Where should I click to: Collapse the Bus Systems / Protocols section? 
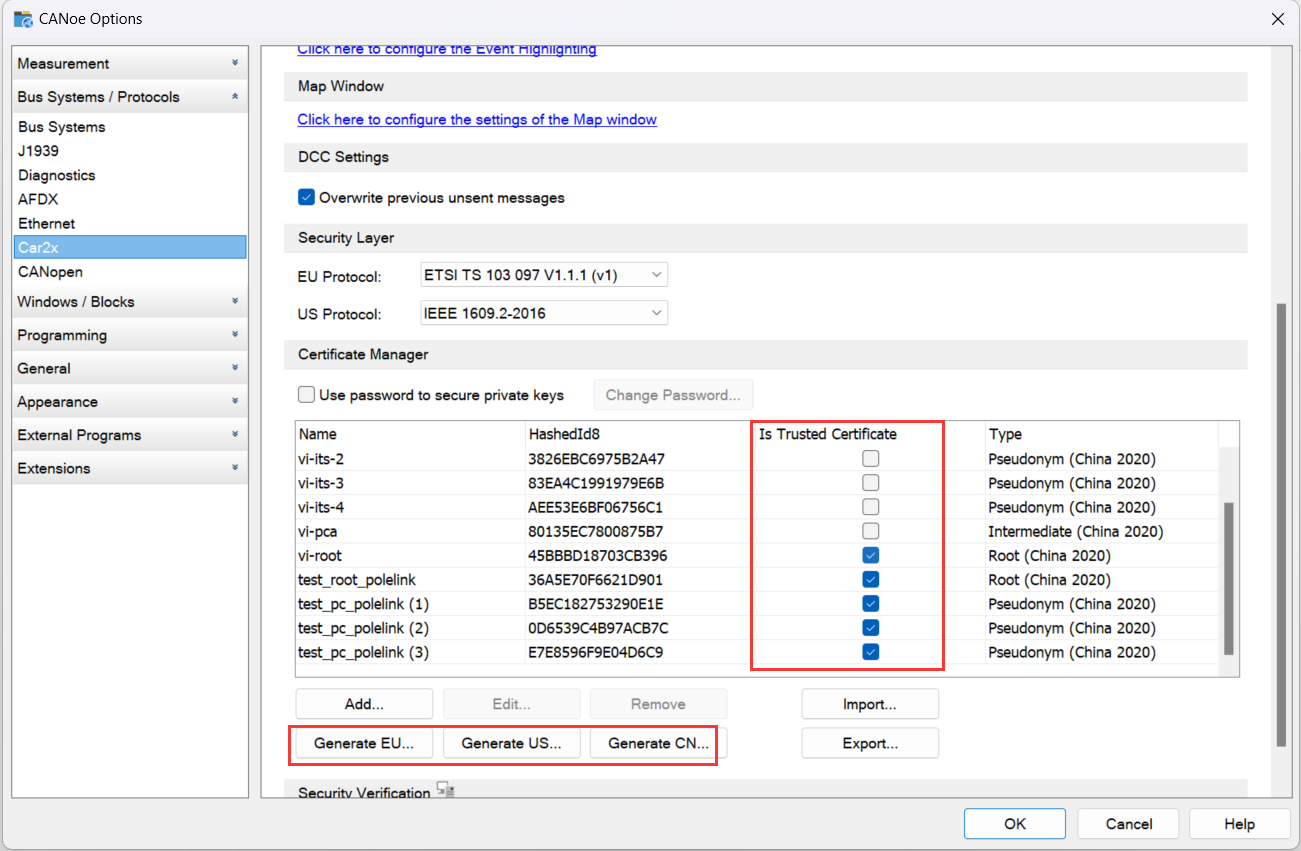(x=235, y=97)
